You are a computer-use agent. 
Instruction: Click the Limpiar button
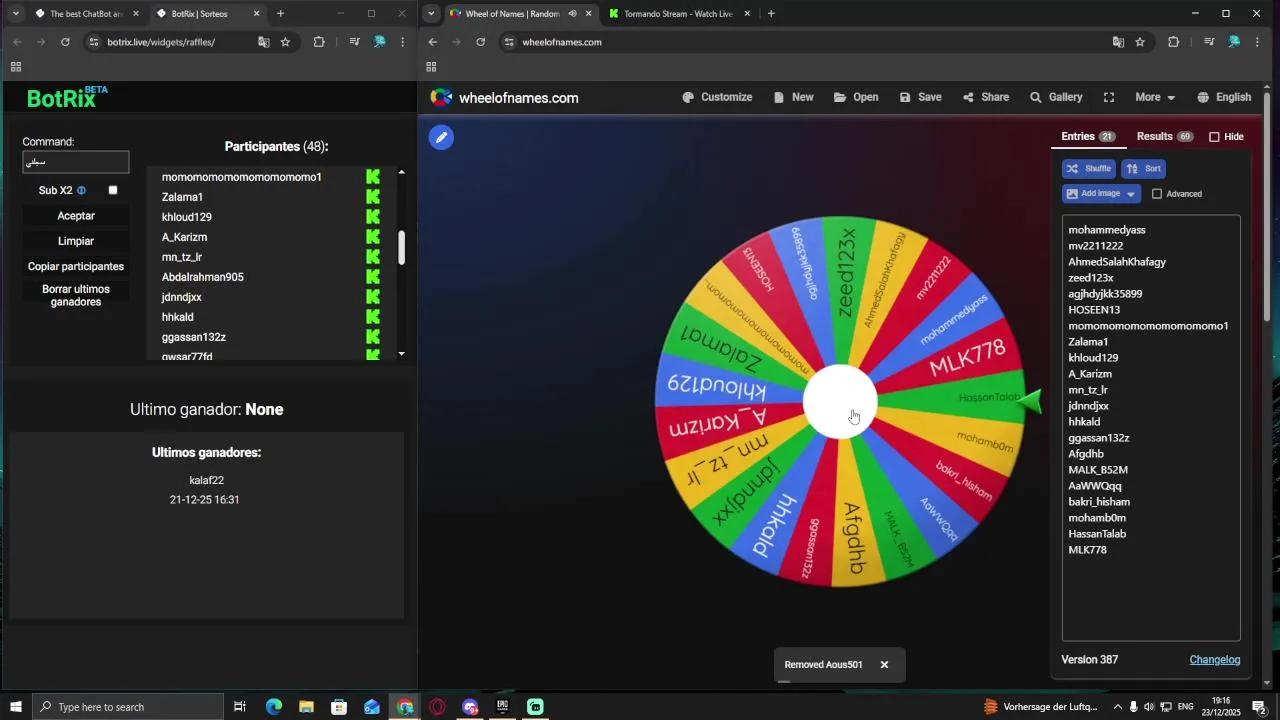click(x=76, y=241)
